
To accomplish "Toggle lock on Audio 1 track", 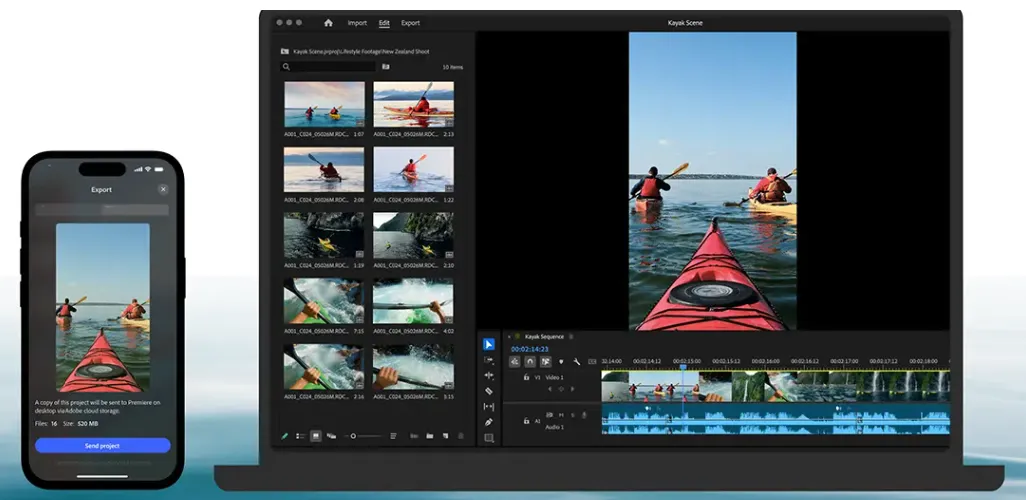I will tap(526, 421).
